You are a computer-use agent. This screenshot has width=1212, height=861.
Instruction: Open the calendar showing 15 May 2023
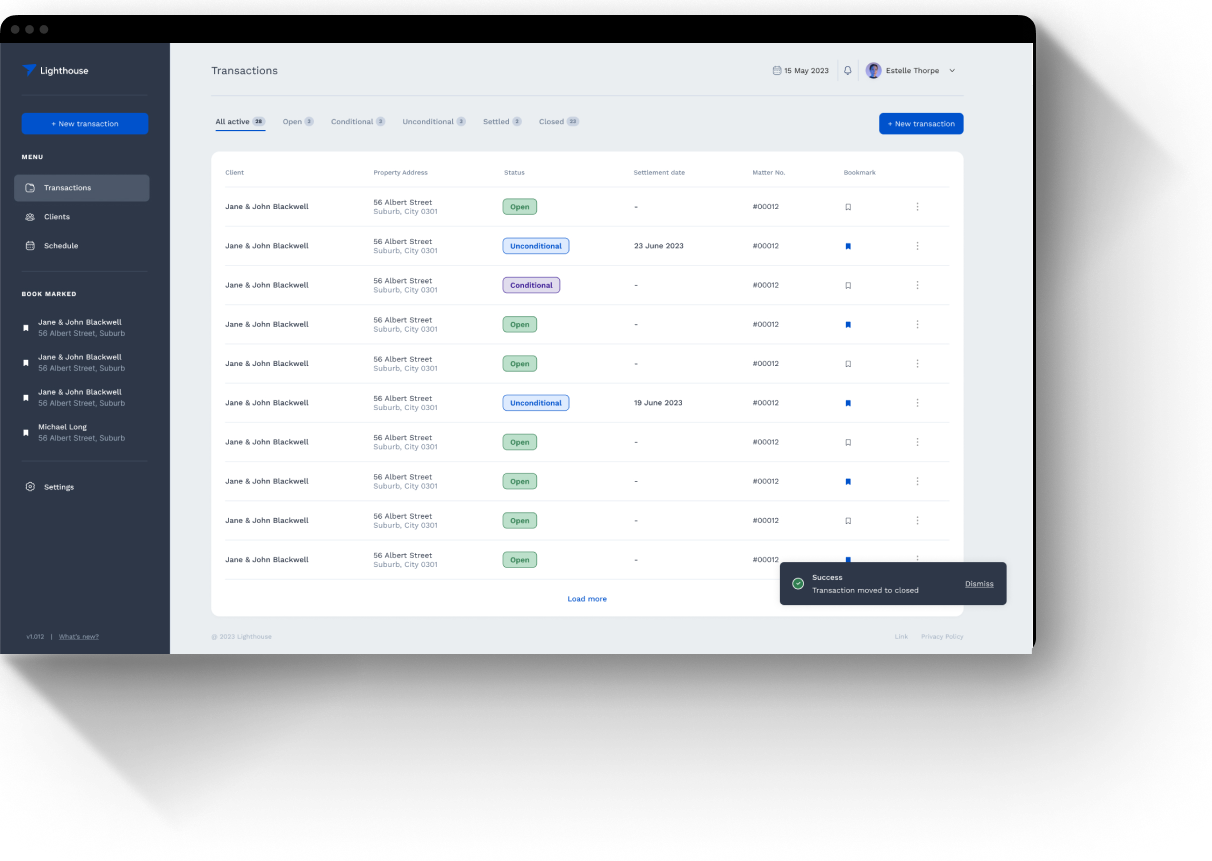[800, 70]
